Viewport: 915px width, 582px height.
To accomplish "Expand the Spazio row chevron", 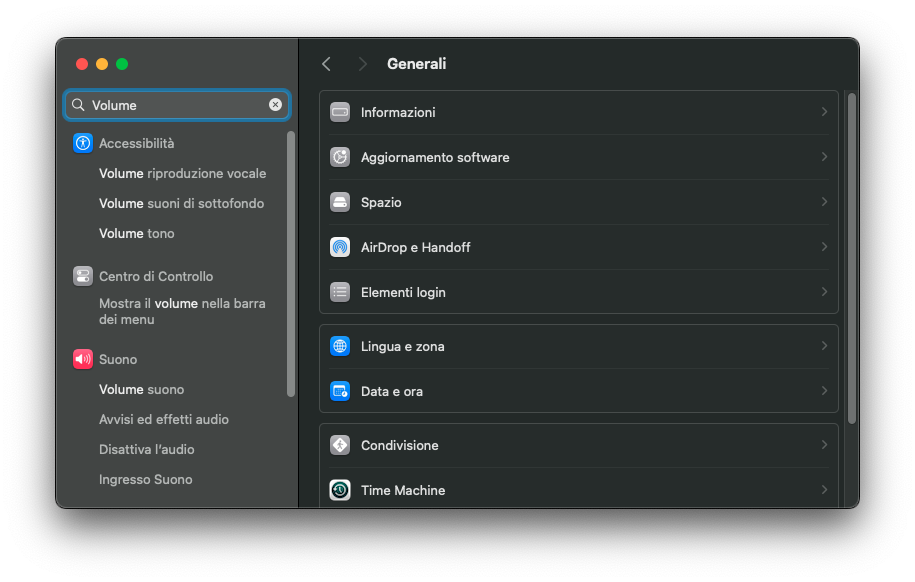I will click(x=824, y=202).
